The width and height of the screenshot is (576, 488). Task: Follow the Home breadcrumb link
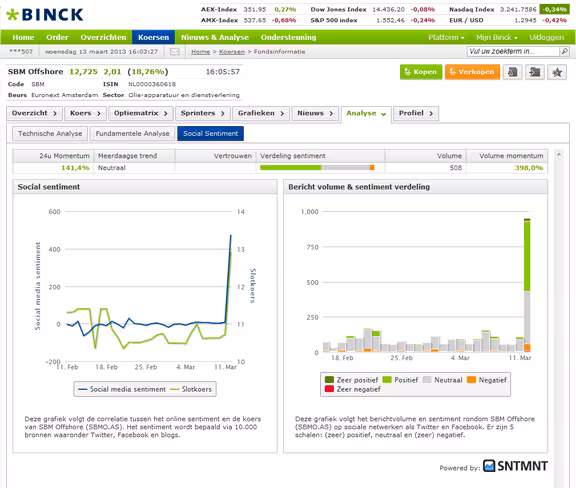click(x=201, y=52)
